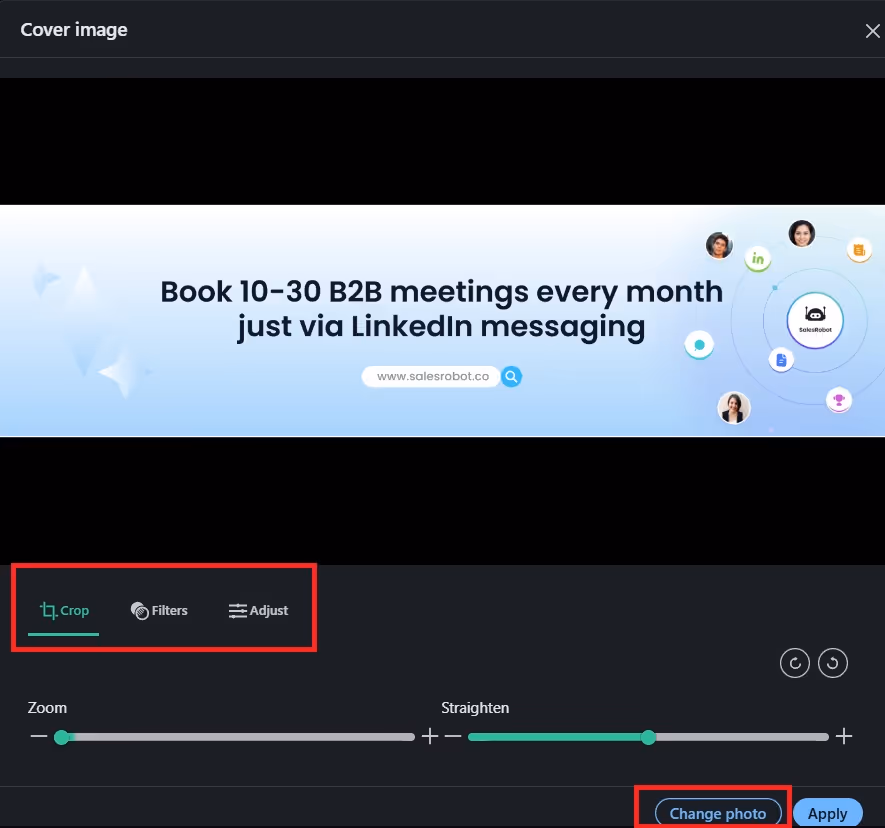The image size is (885, 828).
Task: Apply the cover image edits
Action: click(x=827, y=812)
